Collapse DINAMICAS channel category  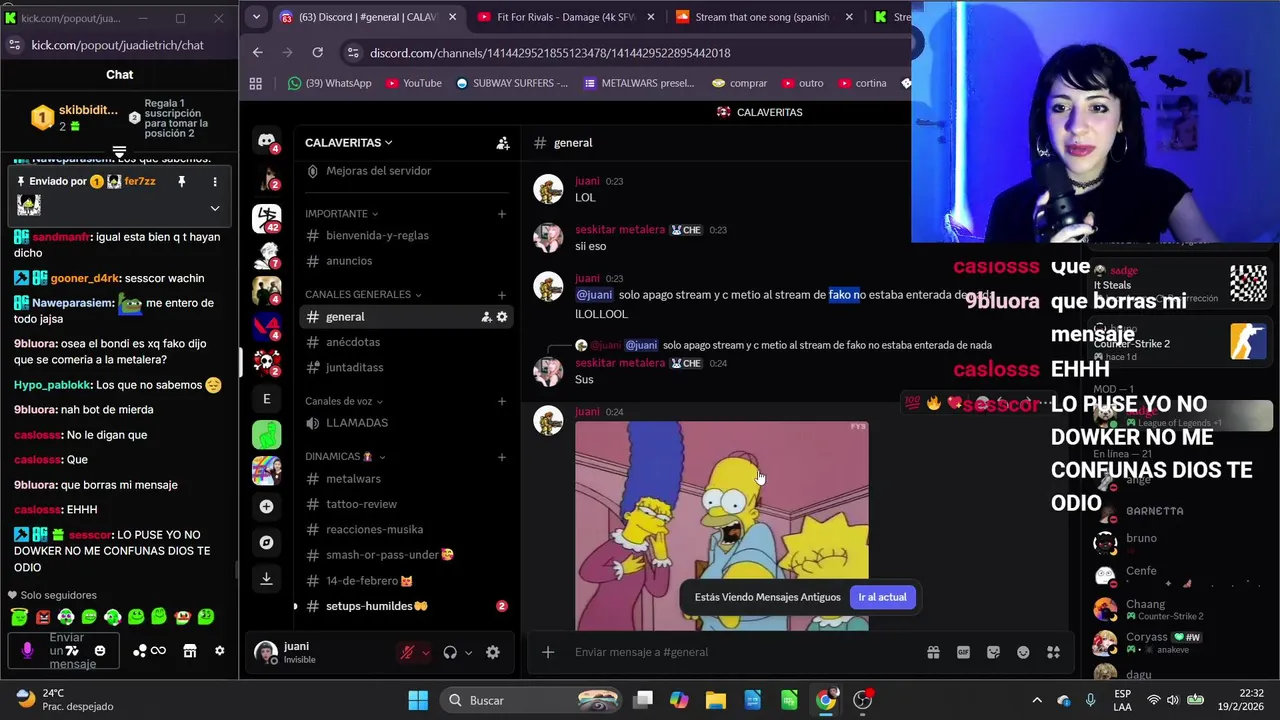point(345,457)
